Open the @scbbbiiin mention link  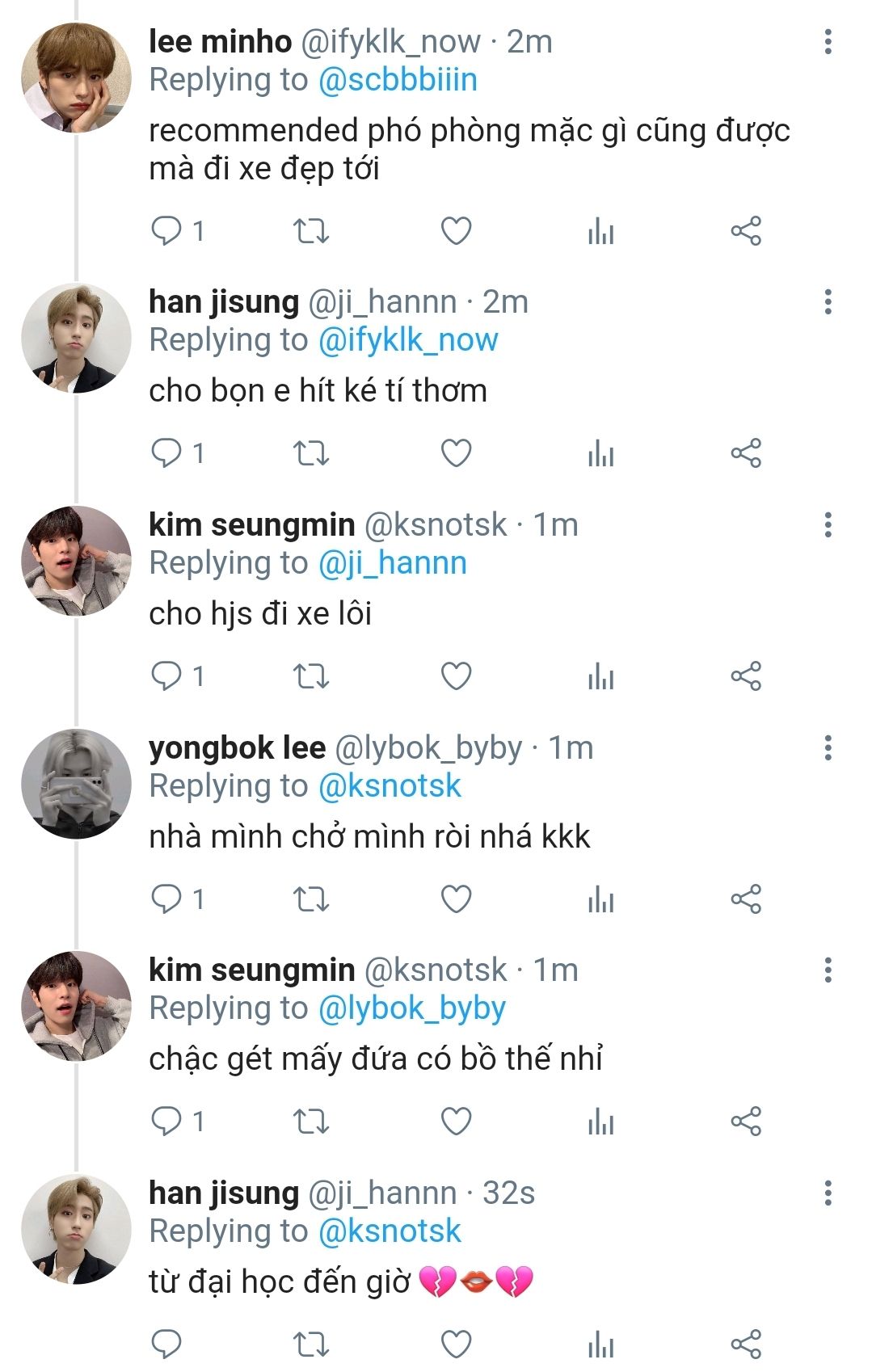point(398,80)
